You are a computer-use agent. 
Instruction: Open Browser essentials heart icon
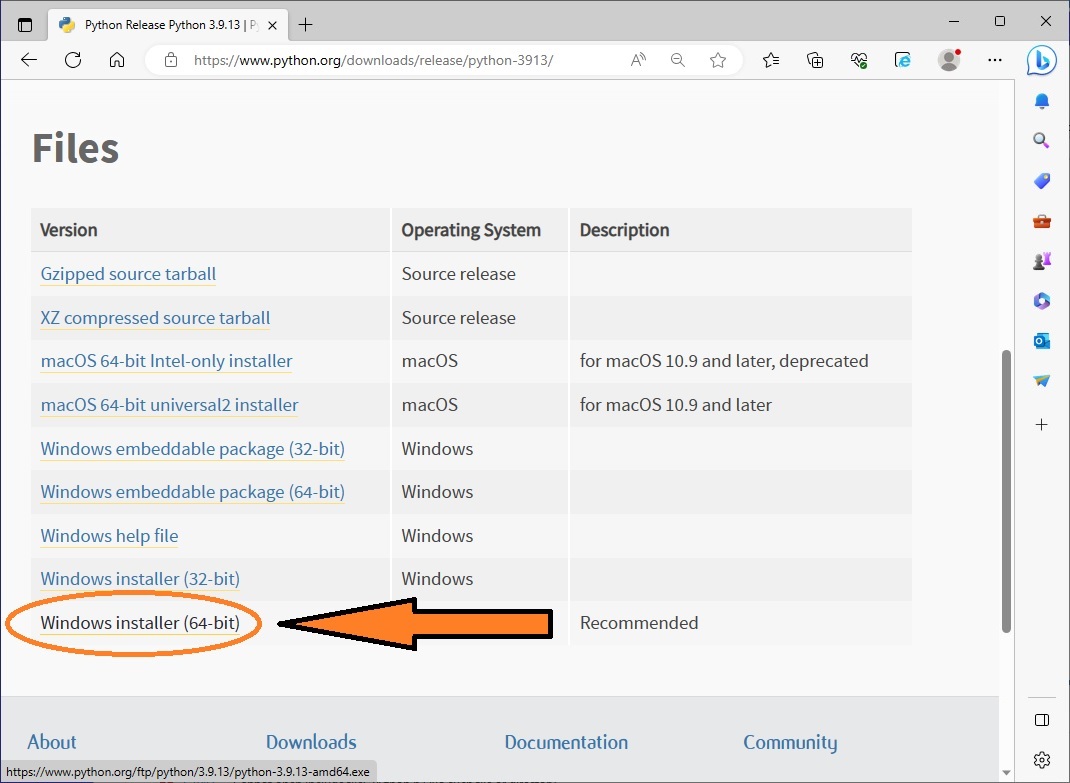click(859, 60)
